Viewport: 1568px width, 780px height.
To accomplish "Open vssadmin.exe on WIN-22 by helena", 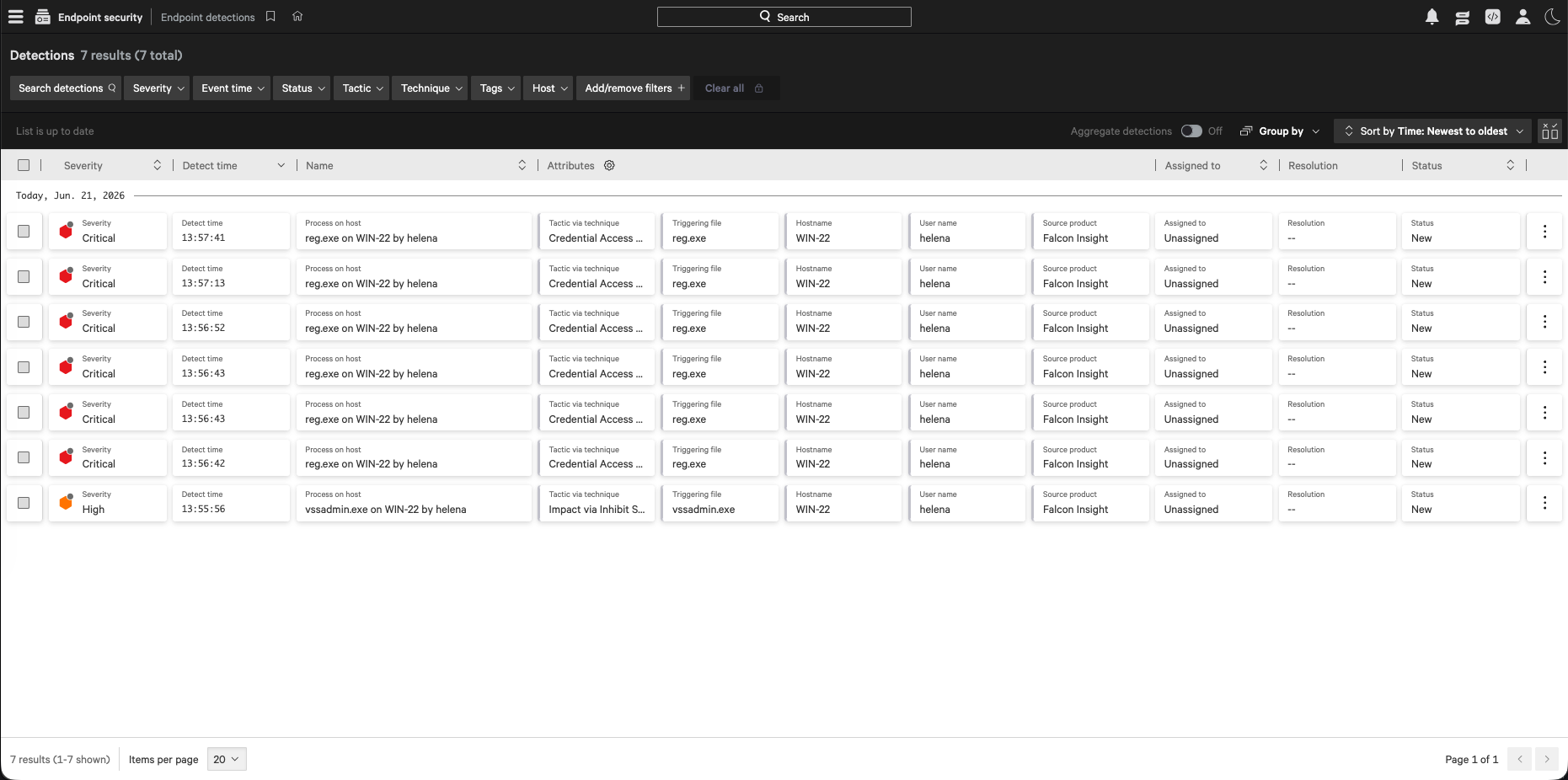I will (385, 510).
